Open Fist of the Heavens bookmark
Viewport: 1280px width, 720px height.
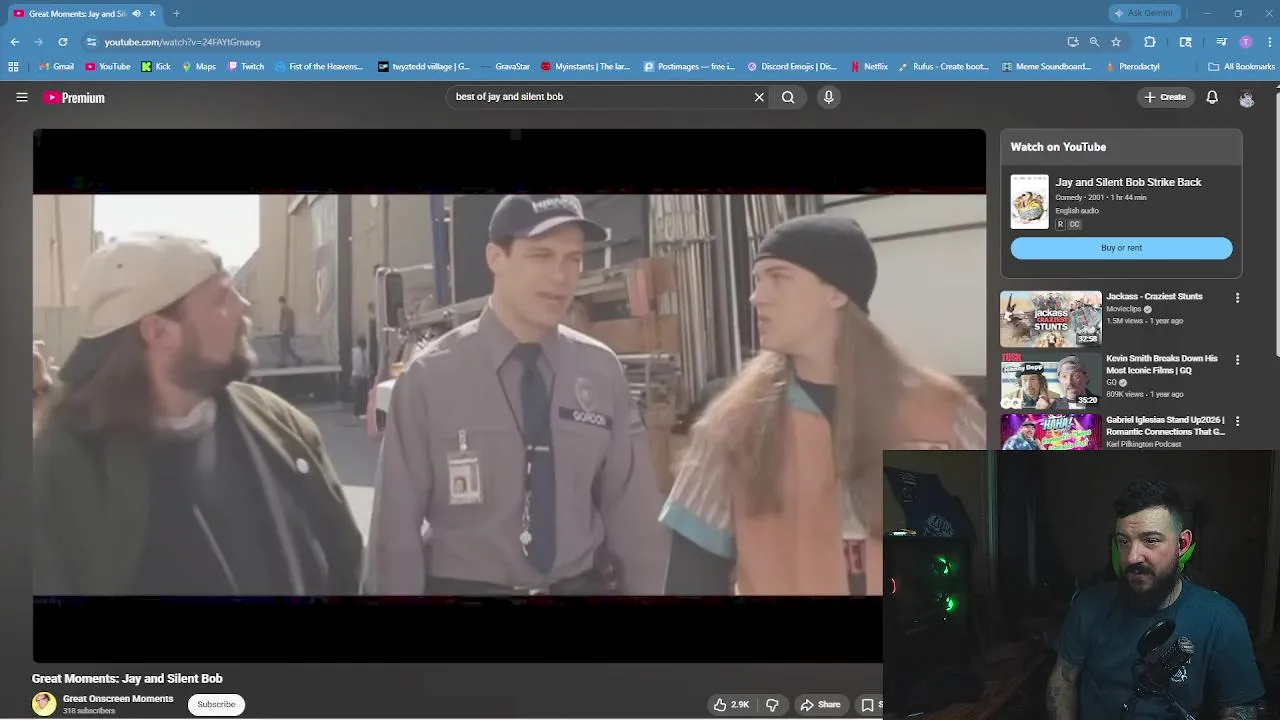[319, 67]
